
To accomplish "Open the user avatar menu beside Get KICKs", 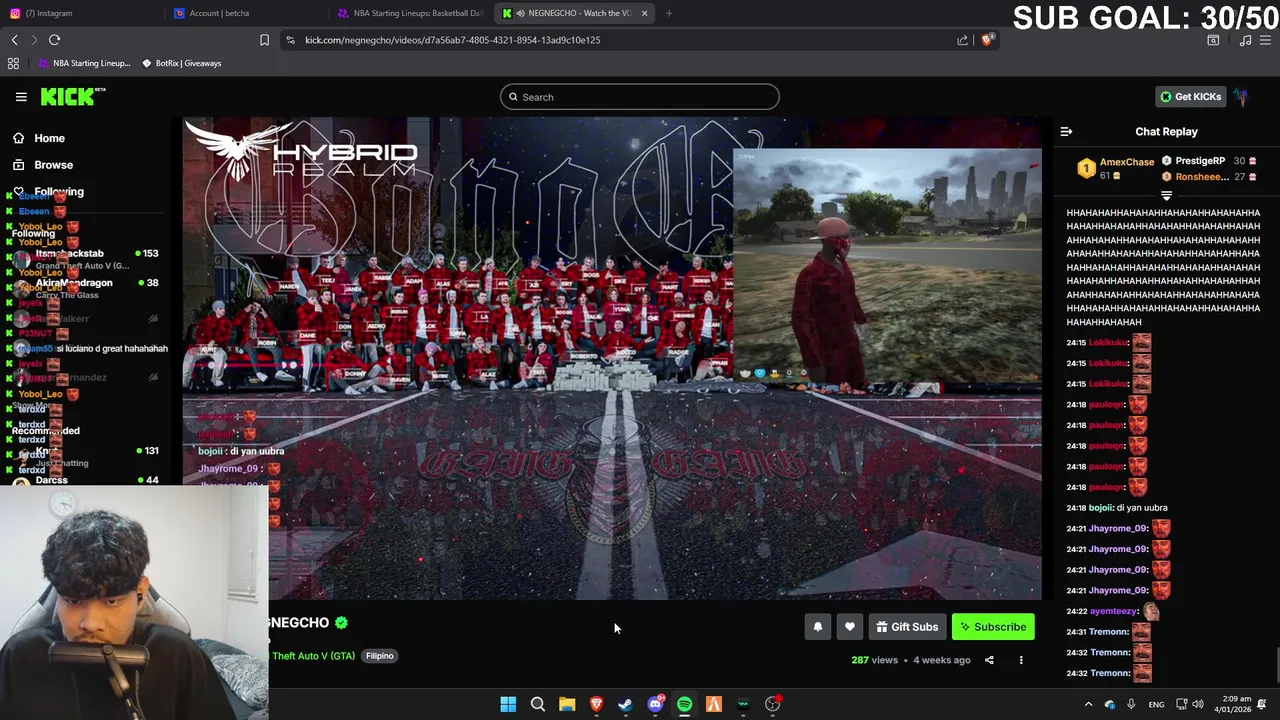I will coord(1241,97).
